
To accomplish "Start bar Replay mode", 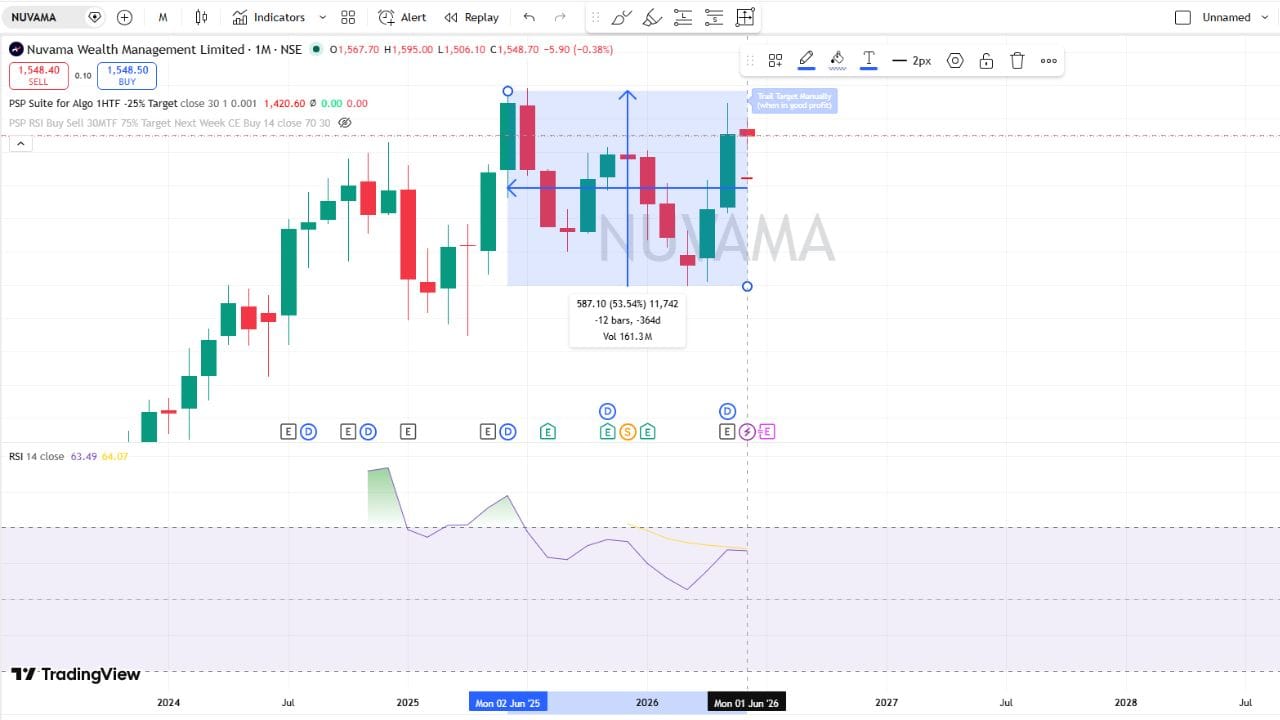I will tap(471, 17).
